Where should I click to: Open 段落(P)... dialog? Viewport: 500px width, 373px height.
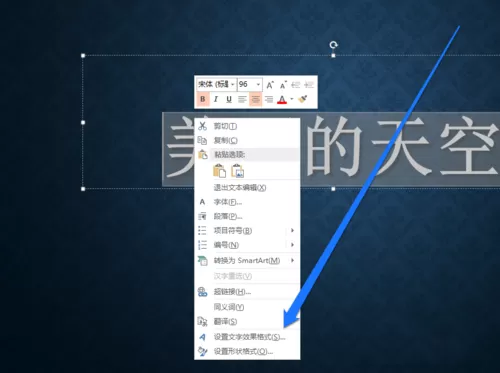click(247, 216)
